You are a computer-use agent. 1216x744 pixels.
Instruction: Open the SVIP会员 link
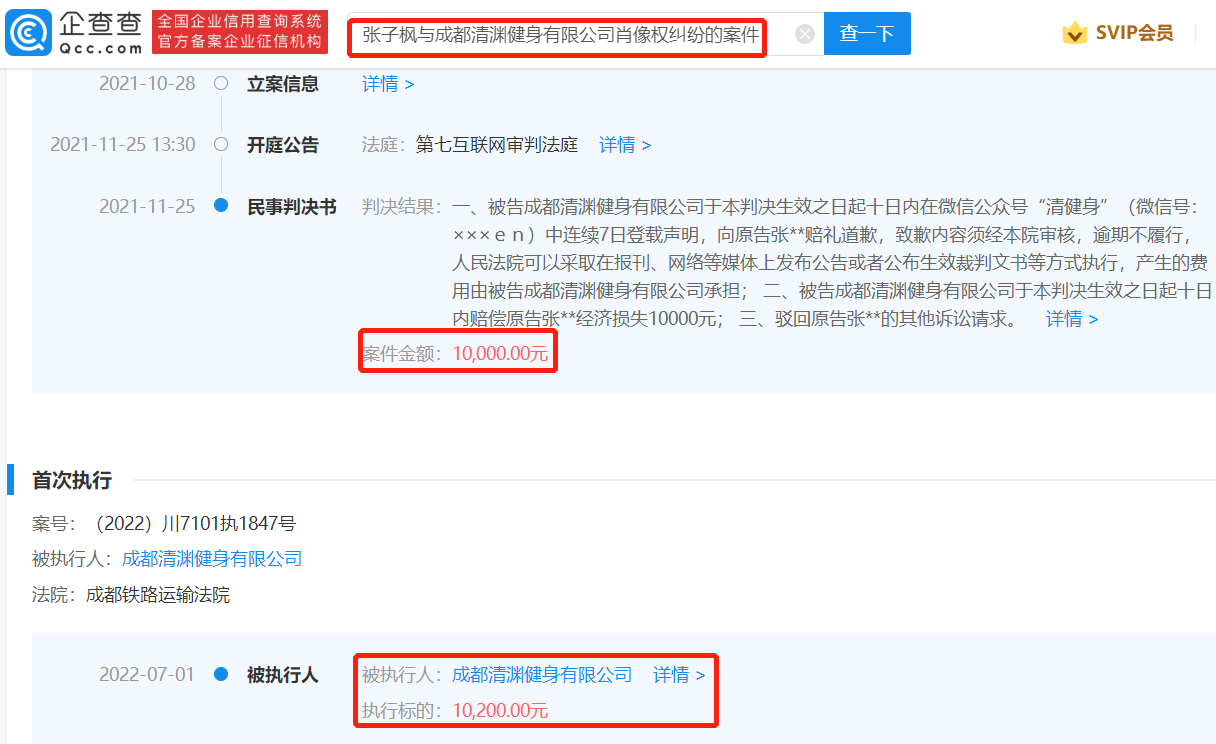click(1134, 33)
